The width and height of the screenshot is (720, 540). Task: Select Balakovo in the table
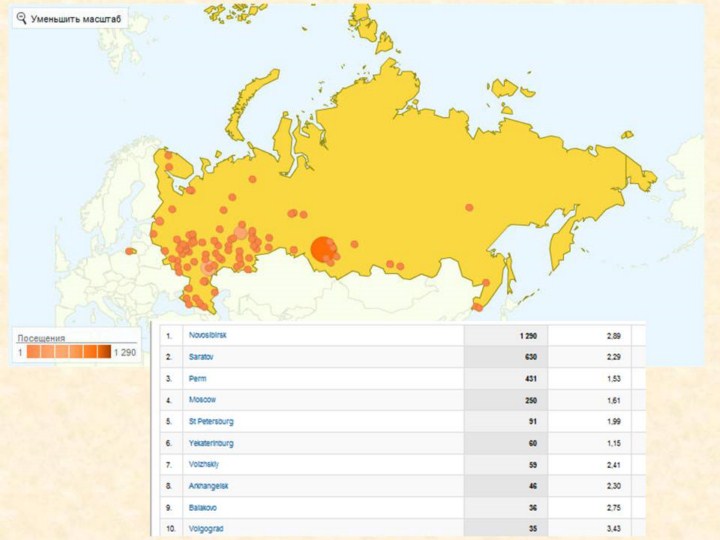click(205, 507)
